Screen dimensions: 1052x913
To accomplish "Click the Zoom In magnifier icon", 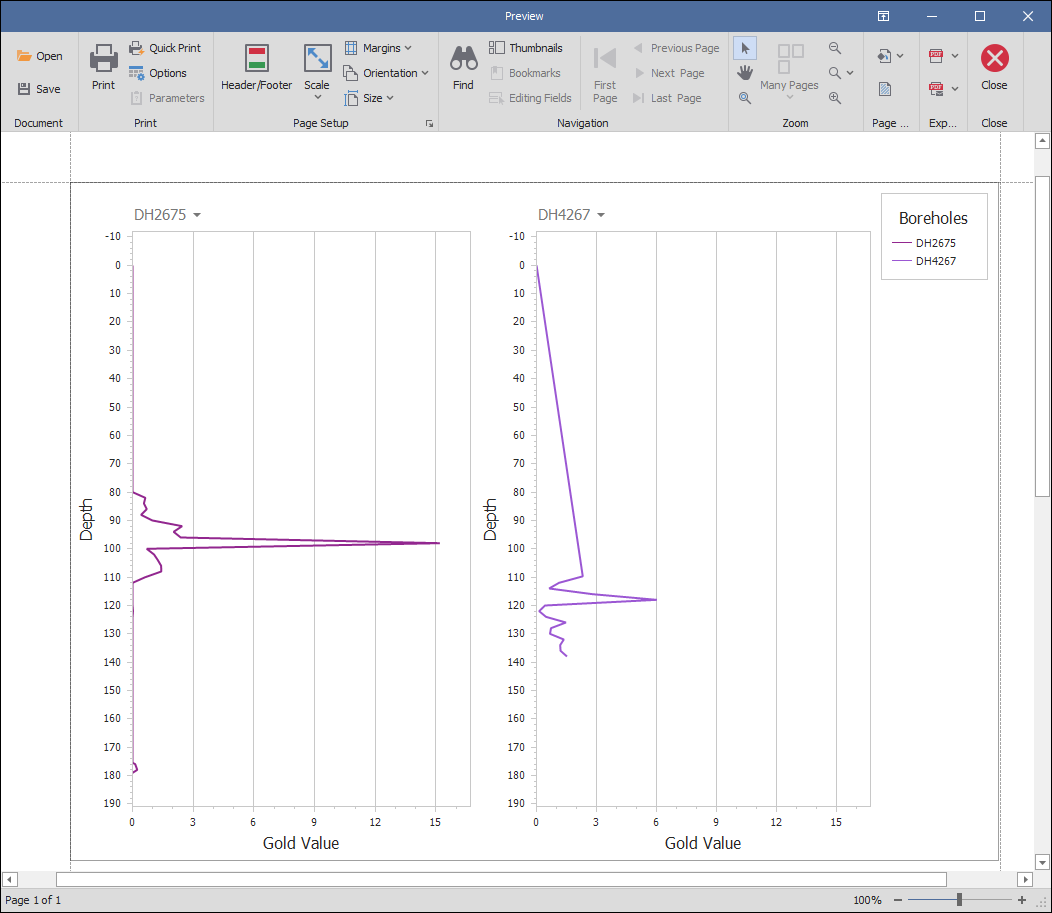I will tap(835, 98).
